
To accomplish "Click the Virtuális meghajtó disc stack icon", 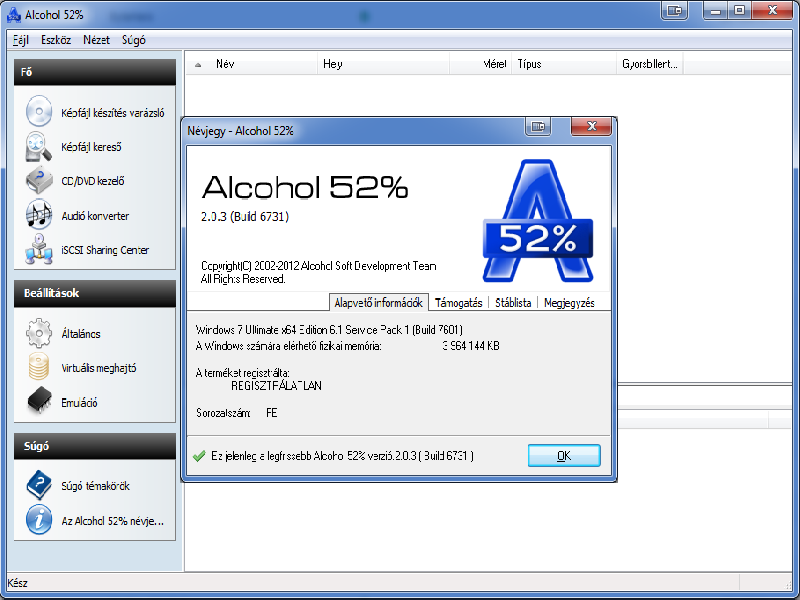I will (39, 367).
